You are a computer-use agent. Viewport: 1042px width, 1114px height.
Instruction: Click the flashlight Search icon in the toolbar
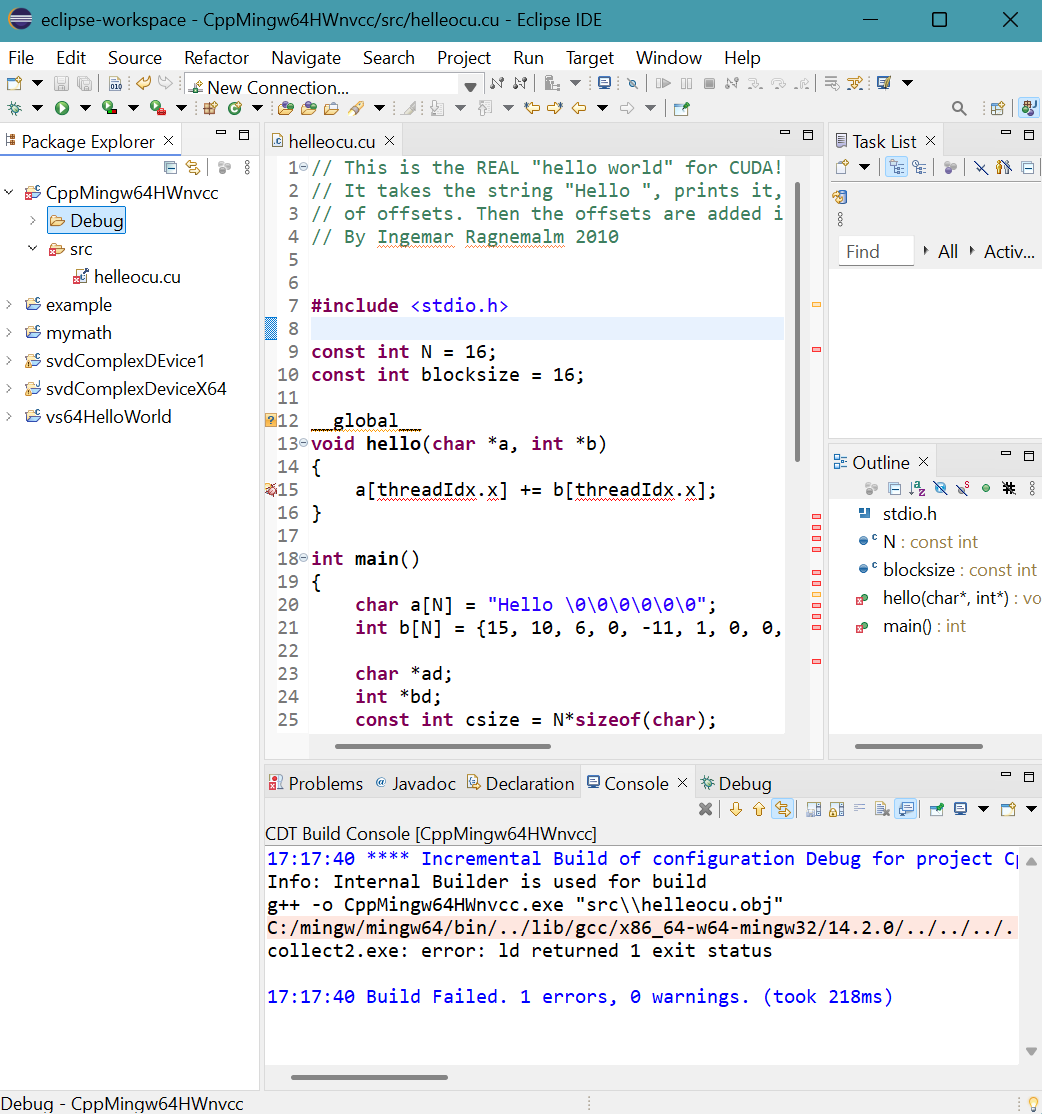[356, 108]
